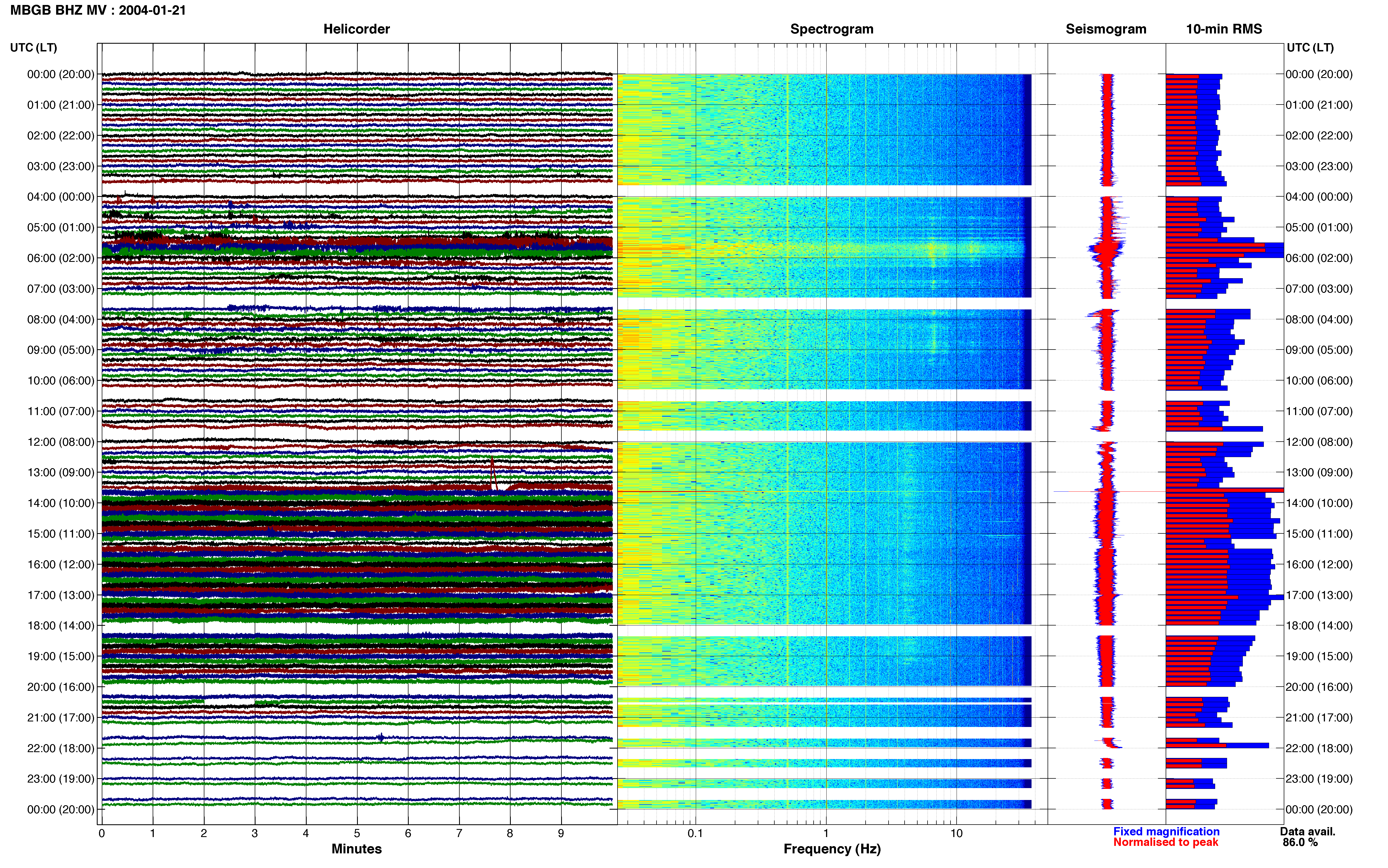
Task: Click helicorder time label 09:00 (05:00)
Action: pos(61,350)
